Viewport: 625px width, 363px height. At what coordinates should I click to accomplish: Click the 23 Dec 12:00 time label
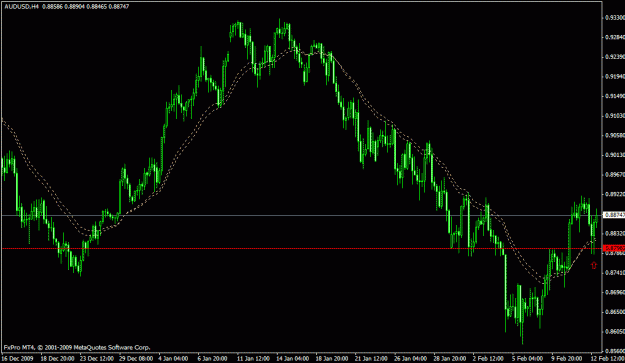96,358
